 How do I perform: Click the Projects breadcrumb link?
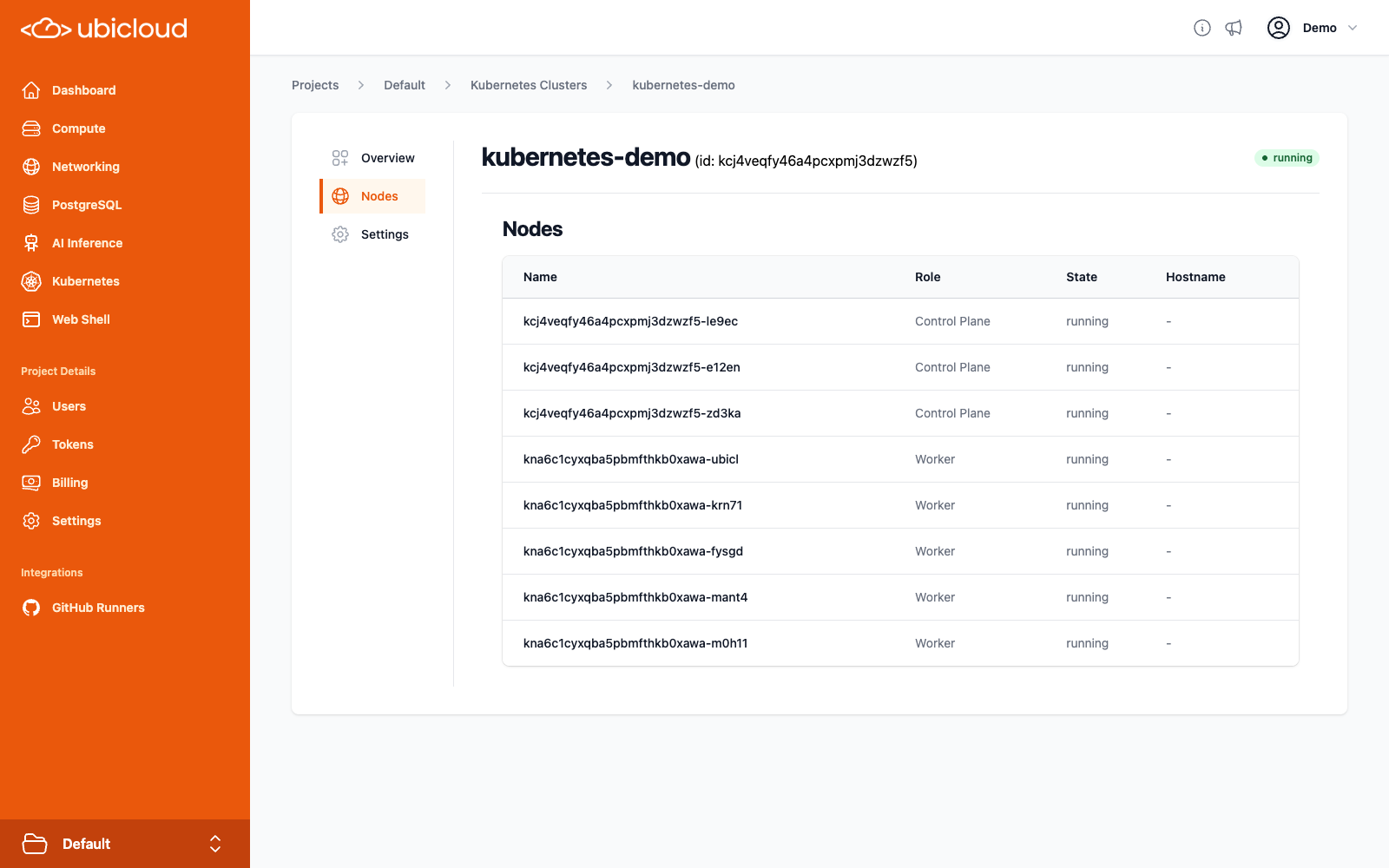coord(315,85)
